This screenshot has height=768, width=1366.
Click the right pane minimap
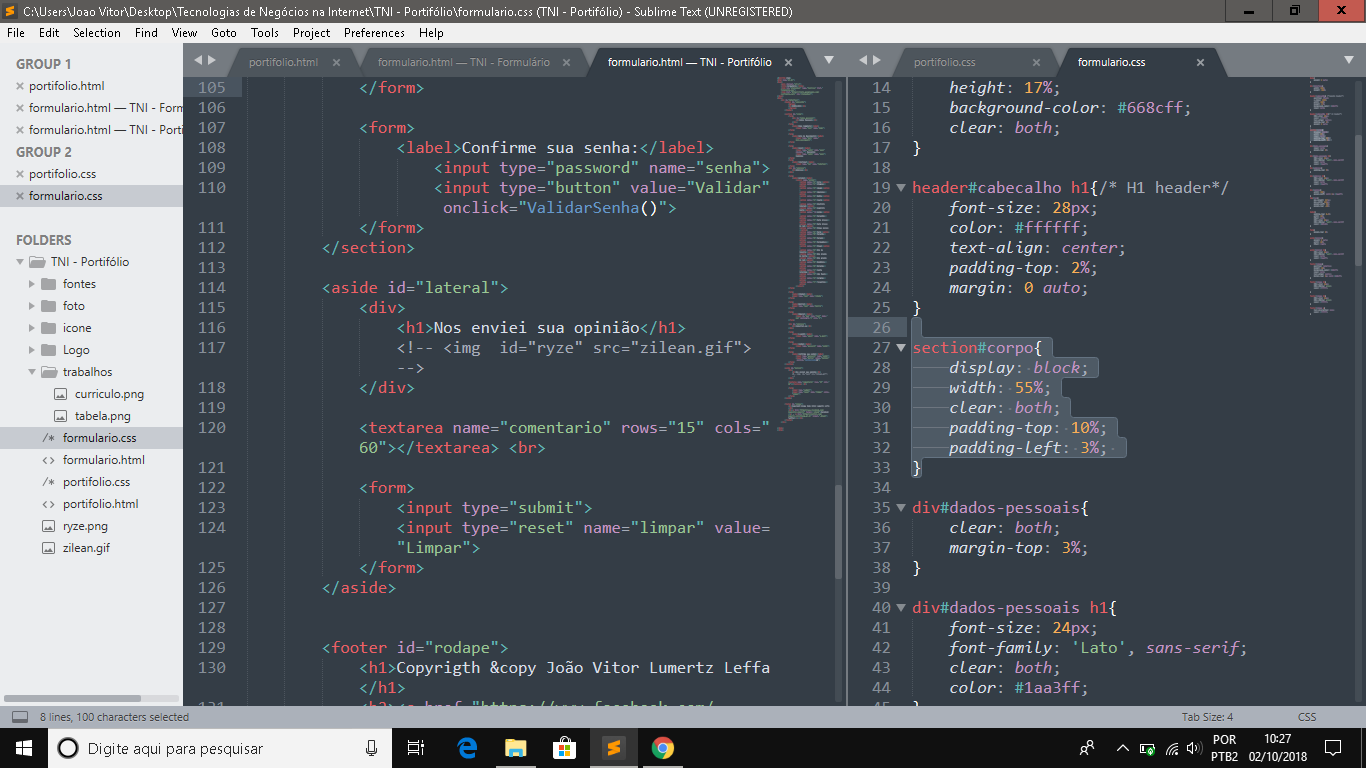pos(1330,195)
